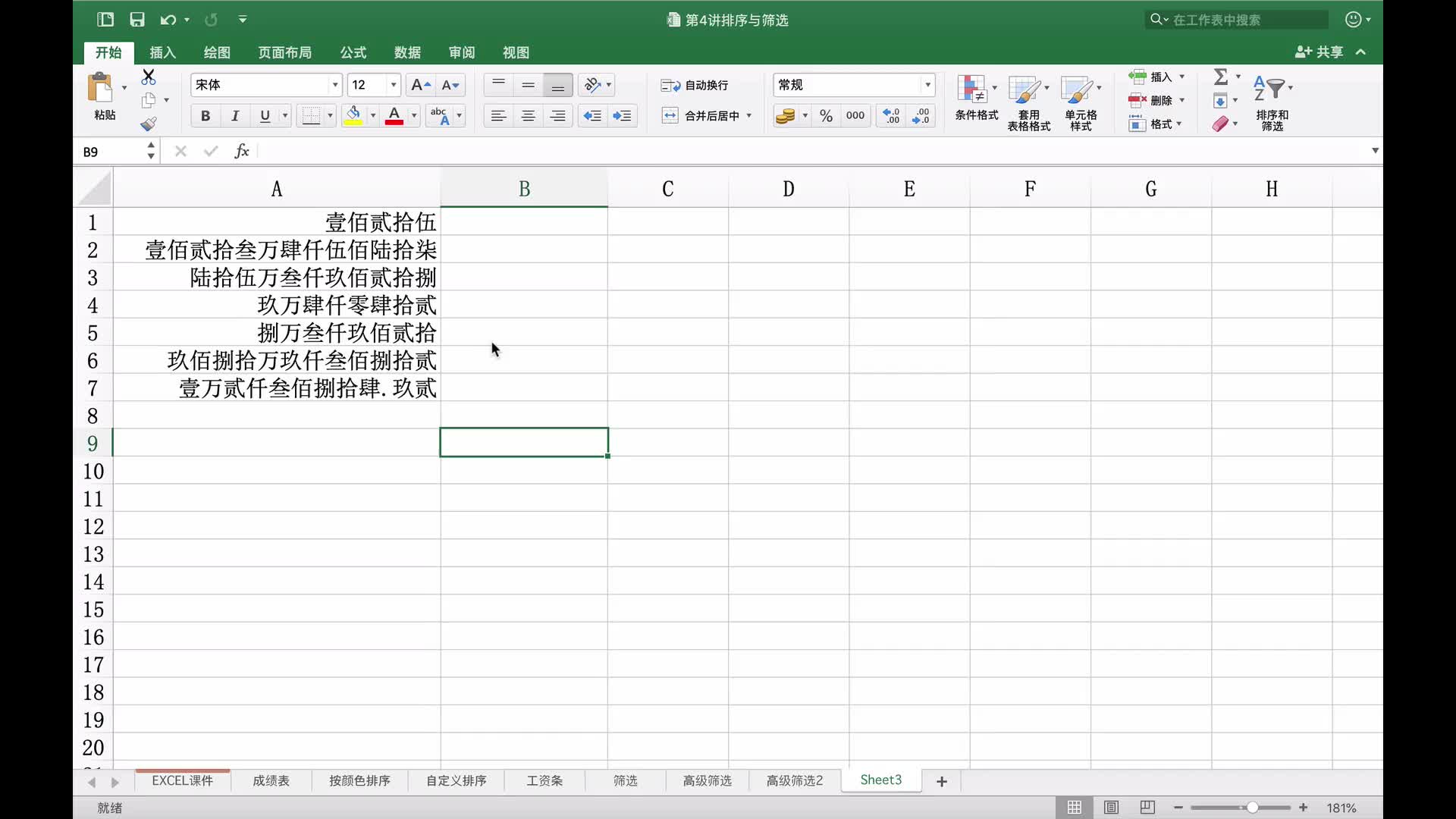Toggle italic formatting
Image resolution: width=1456 pixels, height=819 pixels.
click(235, 115)
